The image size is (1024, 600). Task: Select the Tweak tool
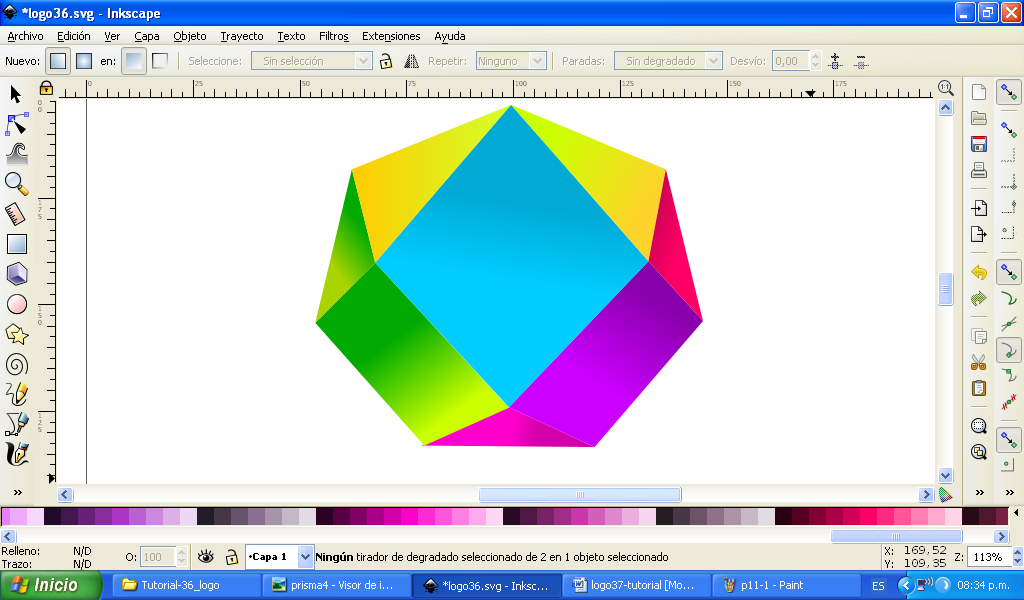pyautogui.click(x=17, y=153)
